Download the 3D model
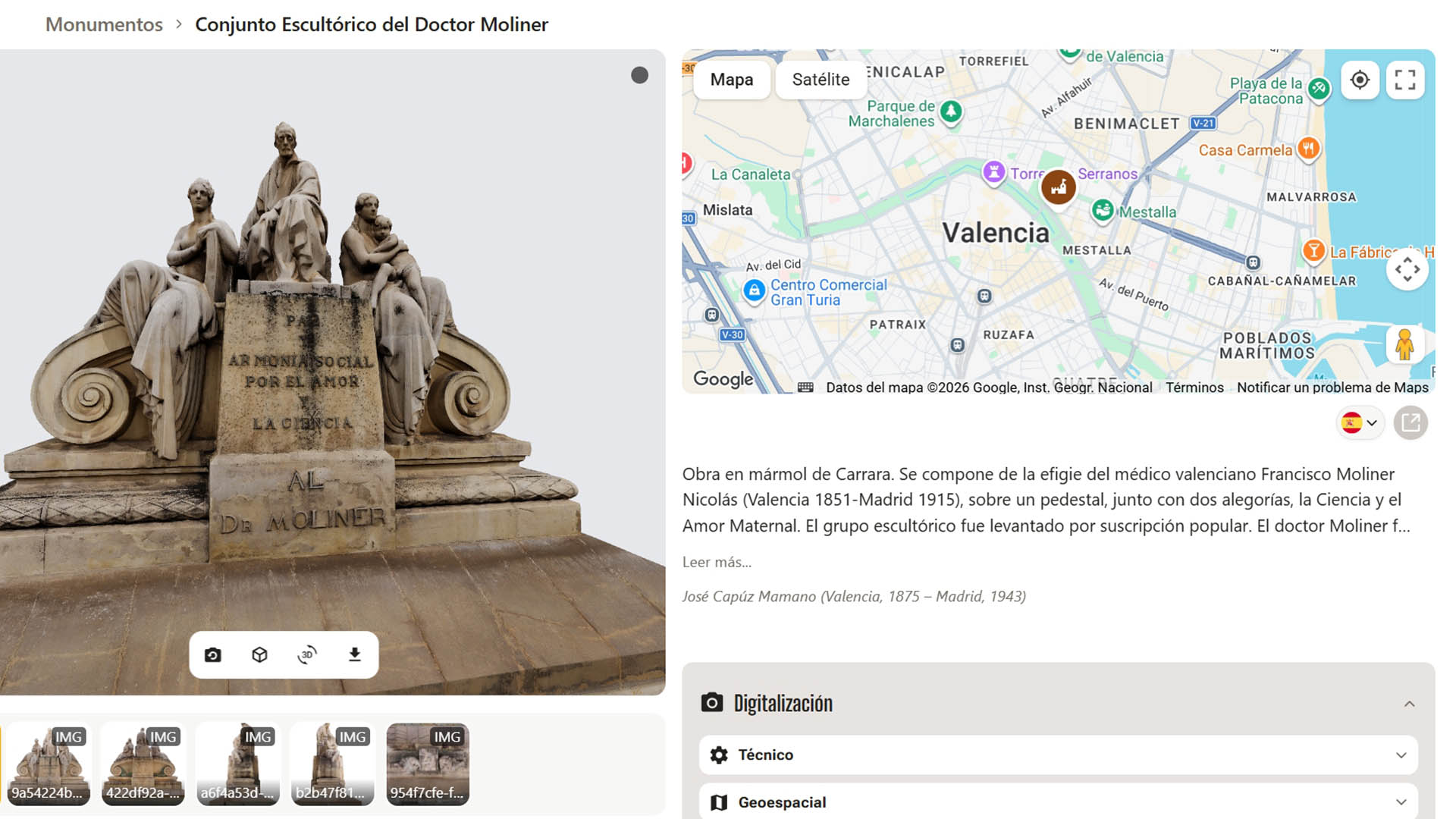Image resolution: width=1456 pixels, height=819 pixels. click(354, 654)
